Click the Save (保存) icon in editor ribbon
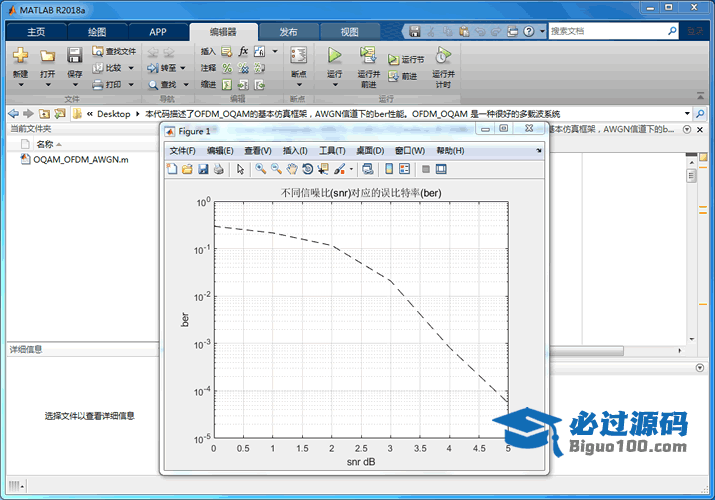The width and height of the screenshot is (715, 500). click(x=75, y=56)
